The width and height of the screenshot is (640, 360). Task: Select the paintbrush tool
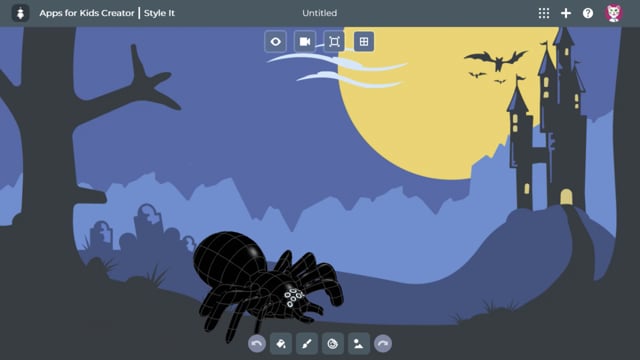(307, 344)
